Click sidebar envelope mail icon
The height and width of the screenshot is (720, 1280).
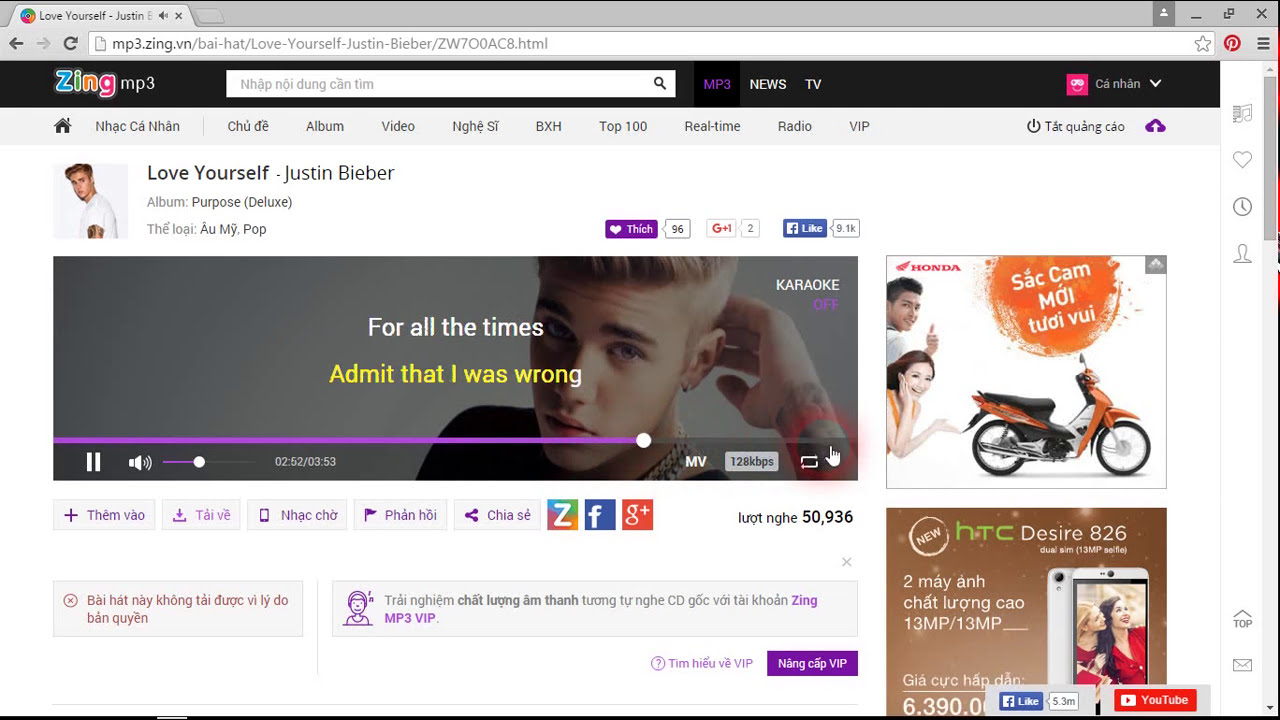point(1242,665)
